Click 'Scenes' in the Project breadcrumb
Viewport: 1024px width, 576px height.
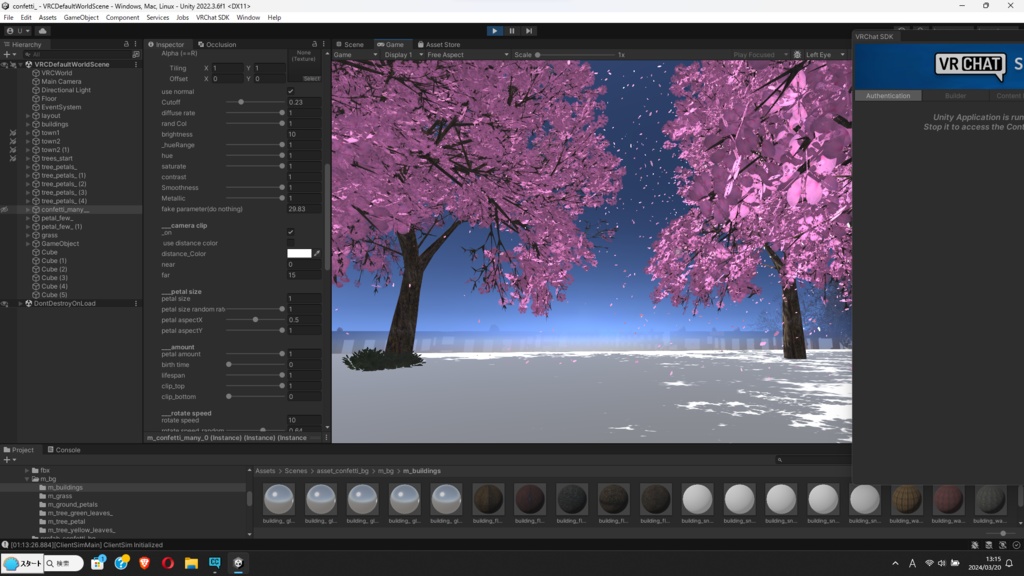pos(295,471)
